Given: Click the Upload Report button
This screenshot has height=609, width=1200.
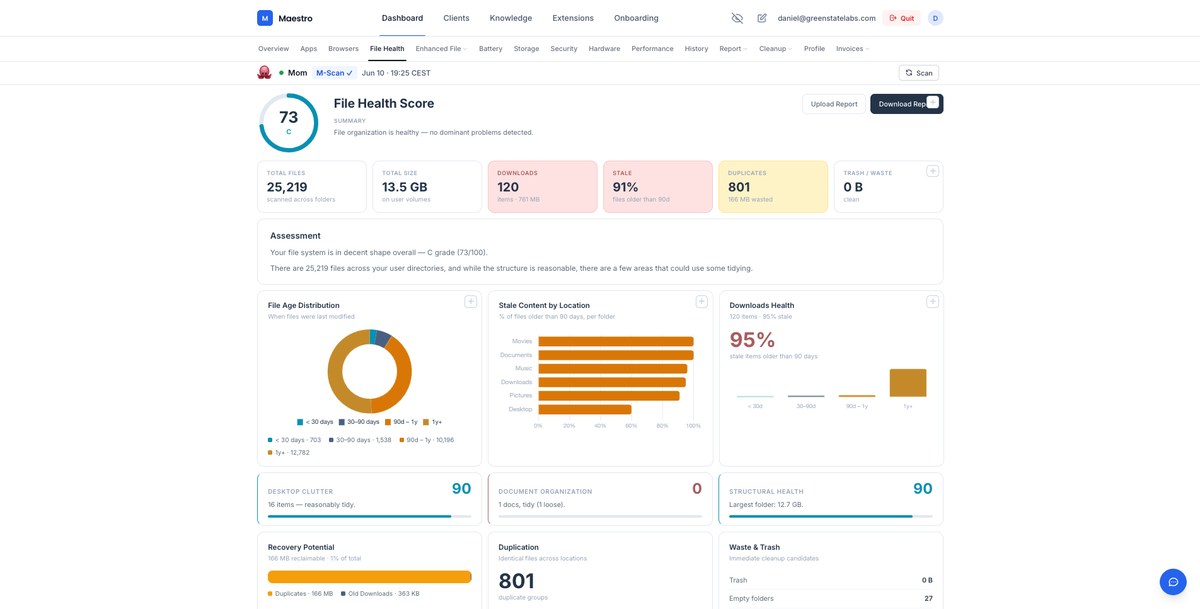Looking at the screenshot, I should click(834, 104).
